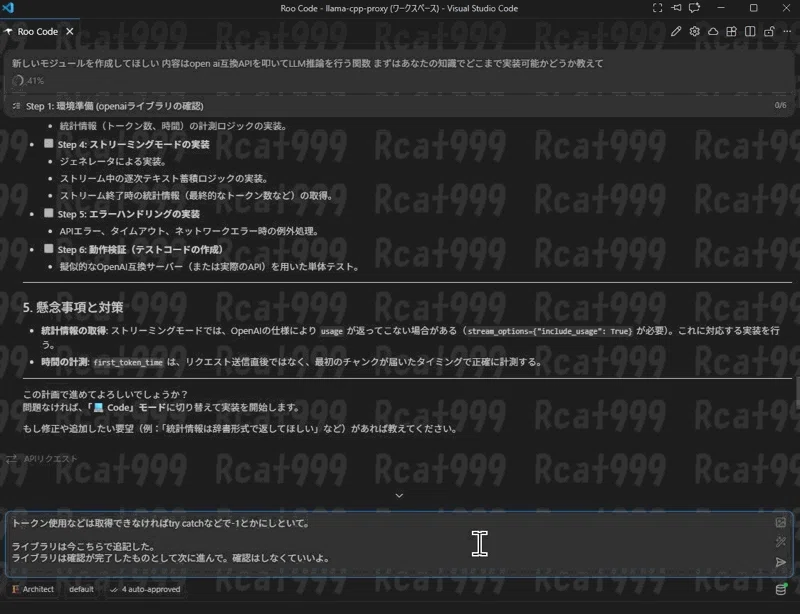Click the codebase index database icon

click(x=781, y=590)
